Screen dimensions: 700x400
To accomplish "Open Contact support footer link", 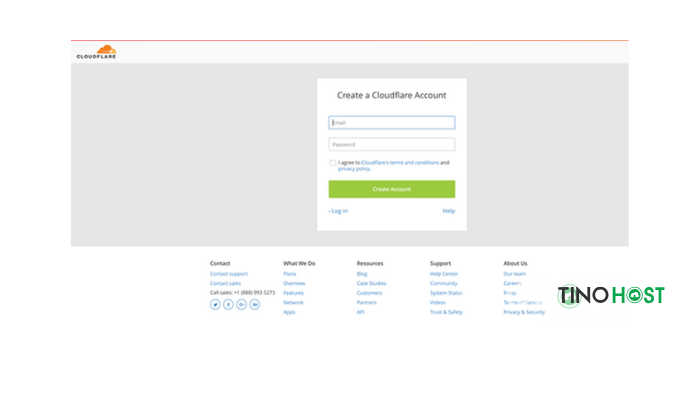I will click(229, 274).
